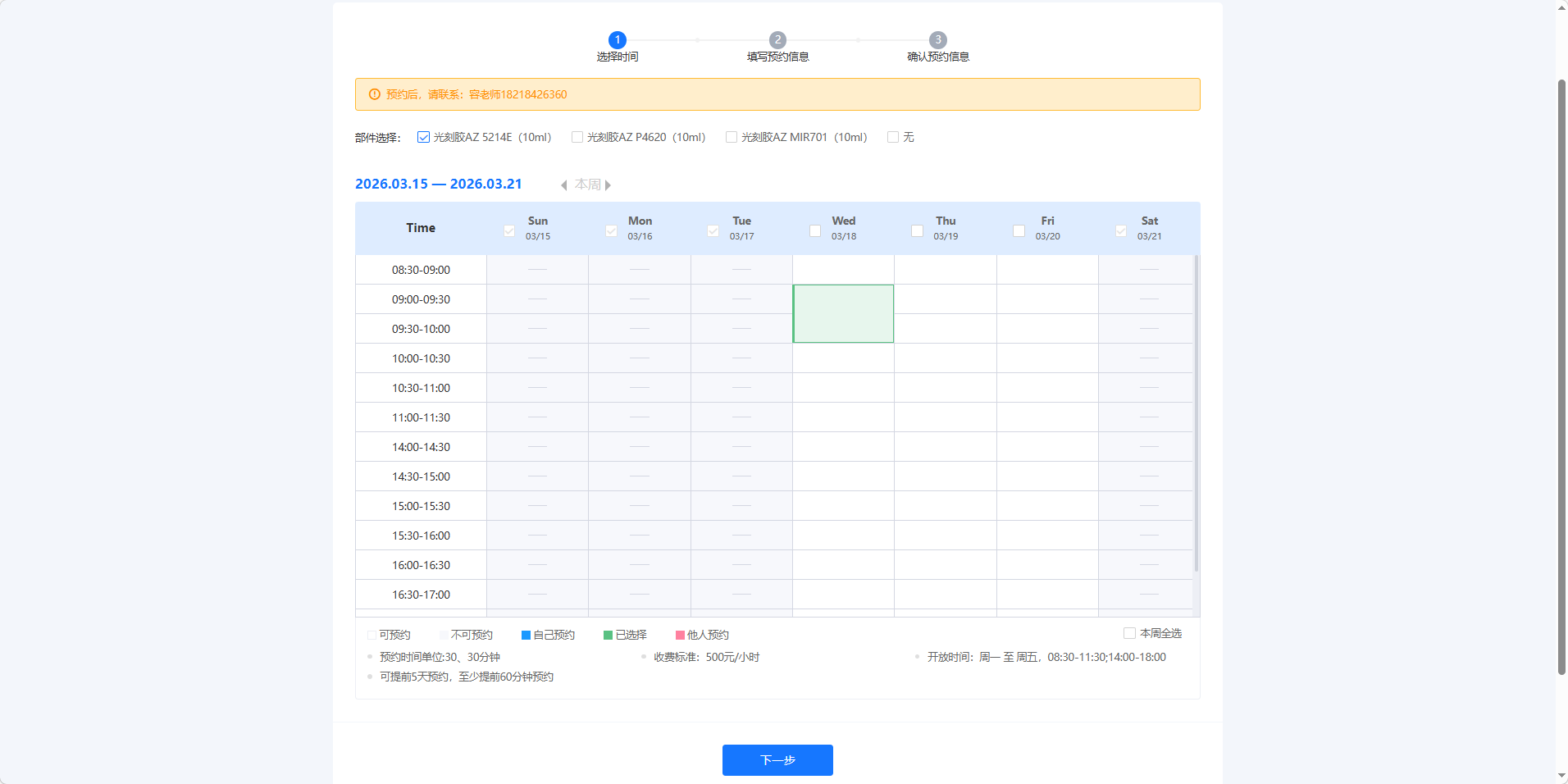1568x784 pixels.
Task: Click the next week right arrow
Action: pyautogui.click(x=608, y=185)
